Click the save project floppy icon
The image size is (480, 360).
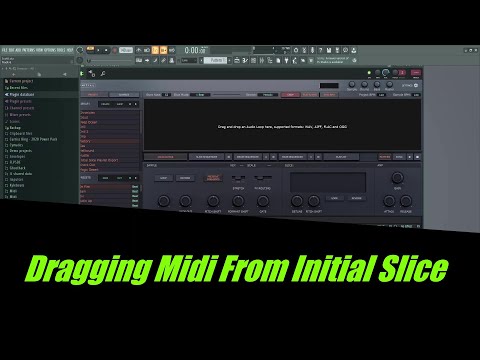tap(329, 50)
